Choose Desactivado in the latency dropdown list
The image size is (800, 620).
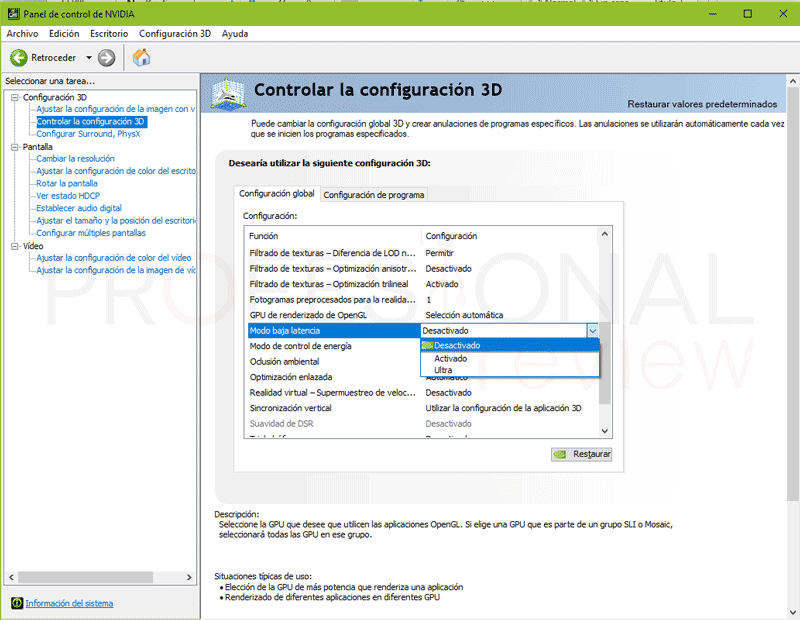(x=510, y=345)
